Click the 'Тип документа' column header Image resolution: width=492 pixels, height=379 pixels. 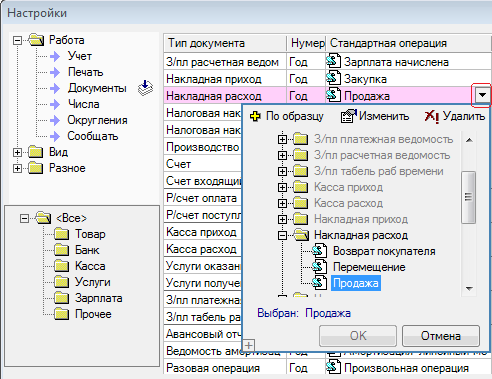[225, 43]
